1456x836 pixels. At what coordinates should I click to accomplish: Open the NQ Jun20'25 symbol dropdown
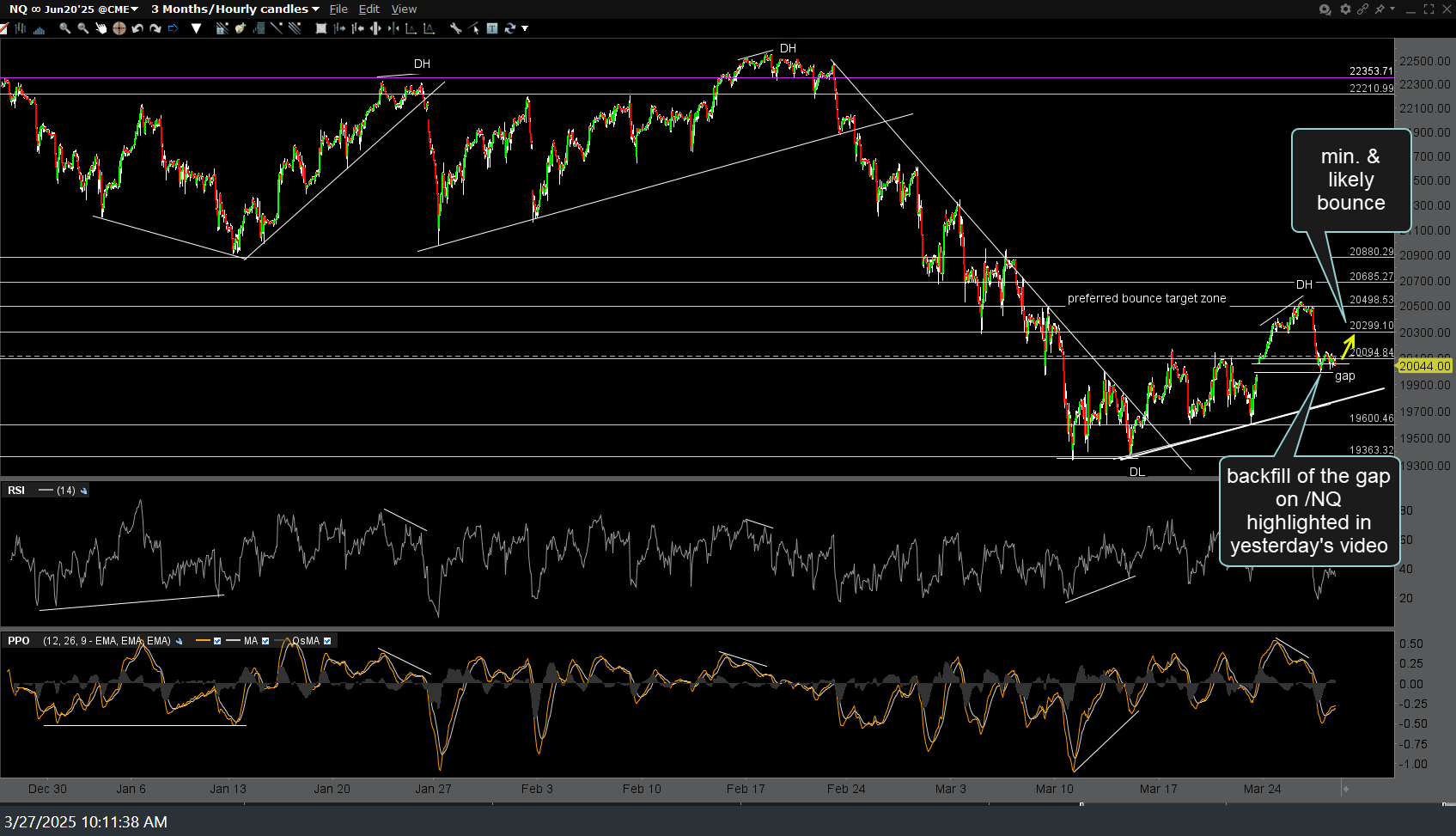pyautogui.click(x=74, y=9)
